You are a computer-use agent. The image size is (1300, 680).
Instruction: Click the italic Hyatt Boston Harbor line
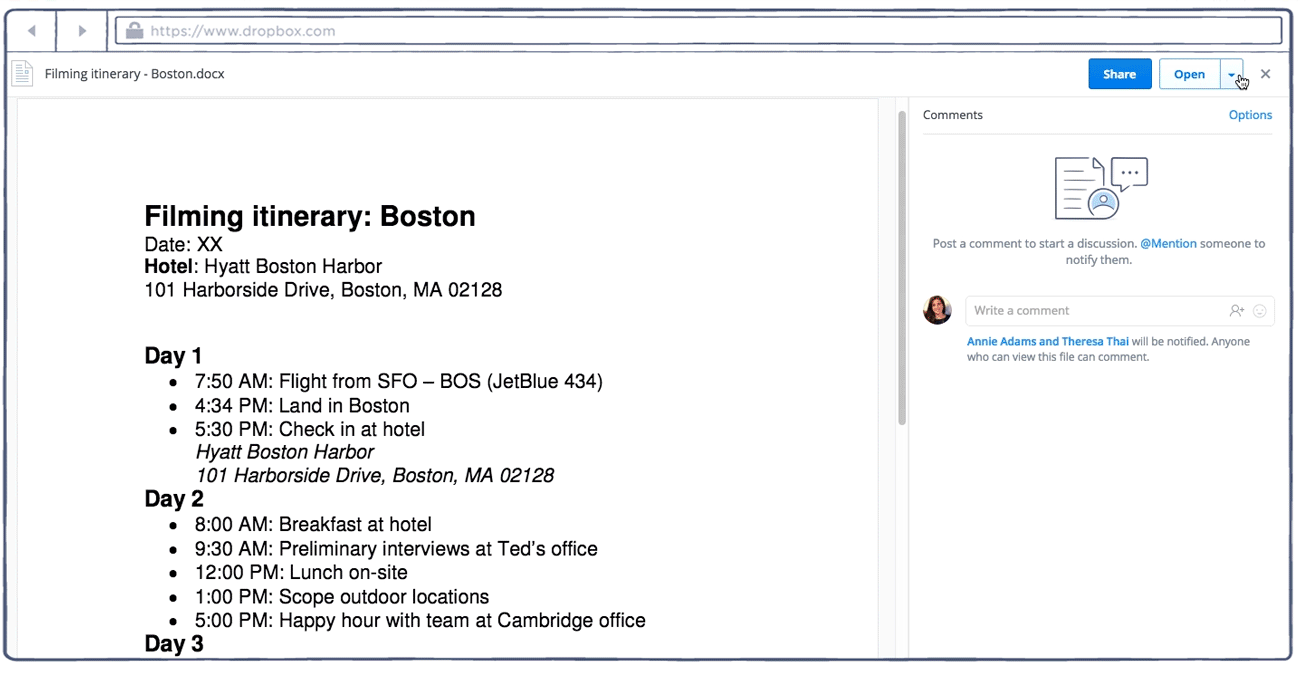point(285,452)
